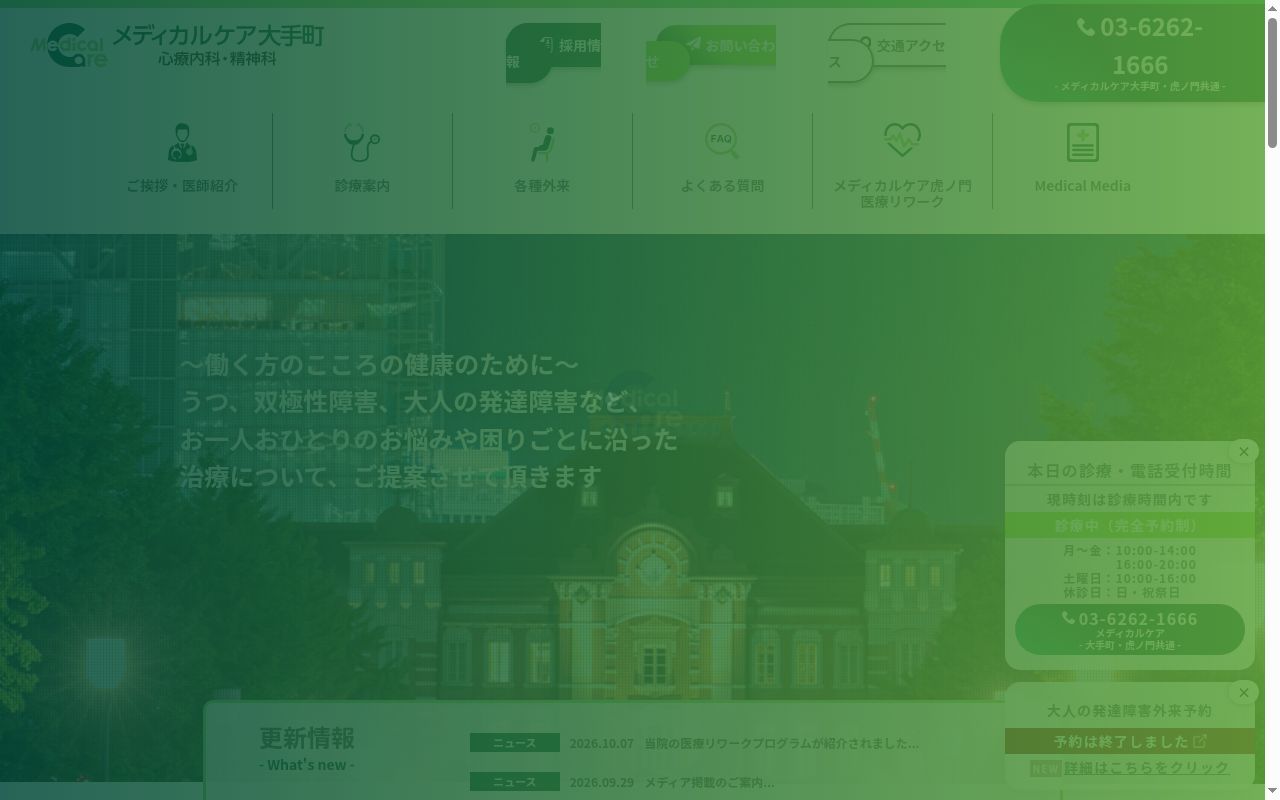Viewport: 1280px width, 800px height.
Task: Open the 交通アクセス header button
Action: (887, 53)
